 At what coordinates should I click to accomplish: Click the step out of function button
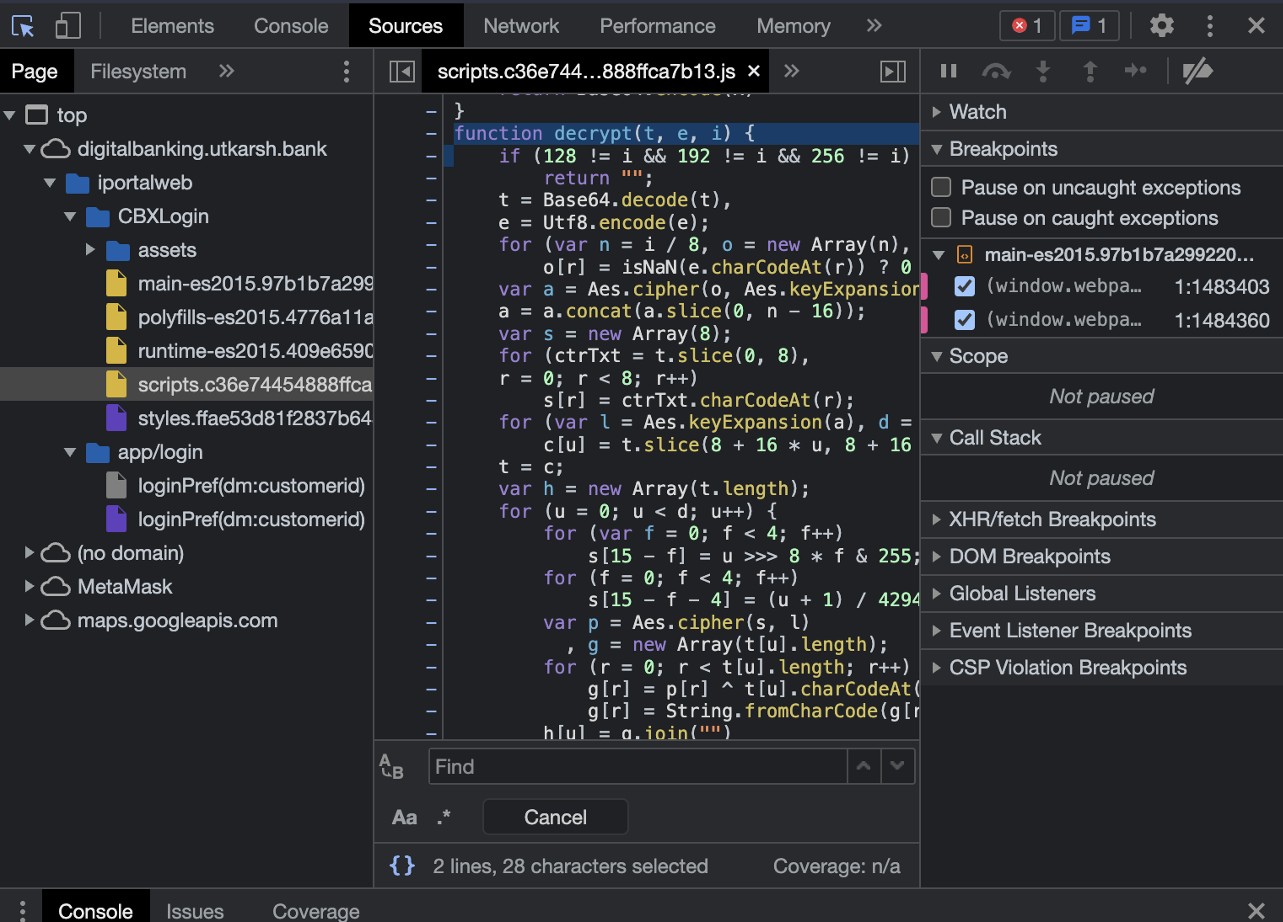click(1090, 71)
